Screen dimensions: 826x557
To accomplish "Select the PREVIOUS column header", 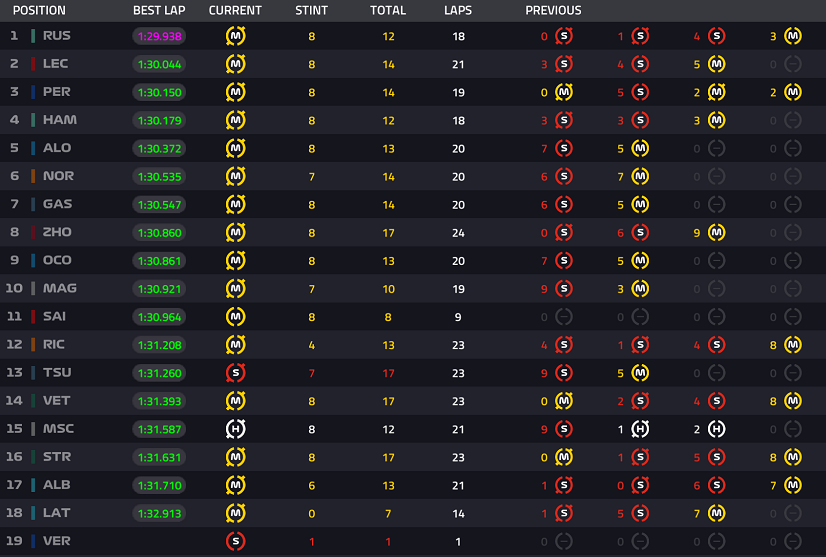I will click(x=553, y=11).
